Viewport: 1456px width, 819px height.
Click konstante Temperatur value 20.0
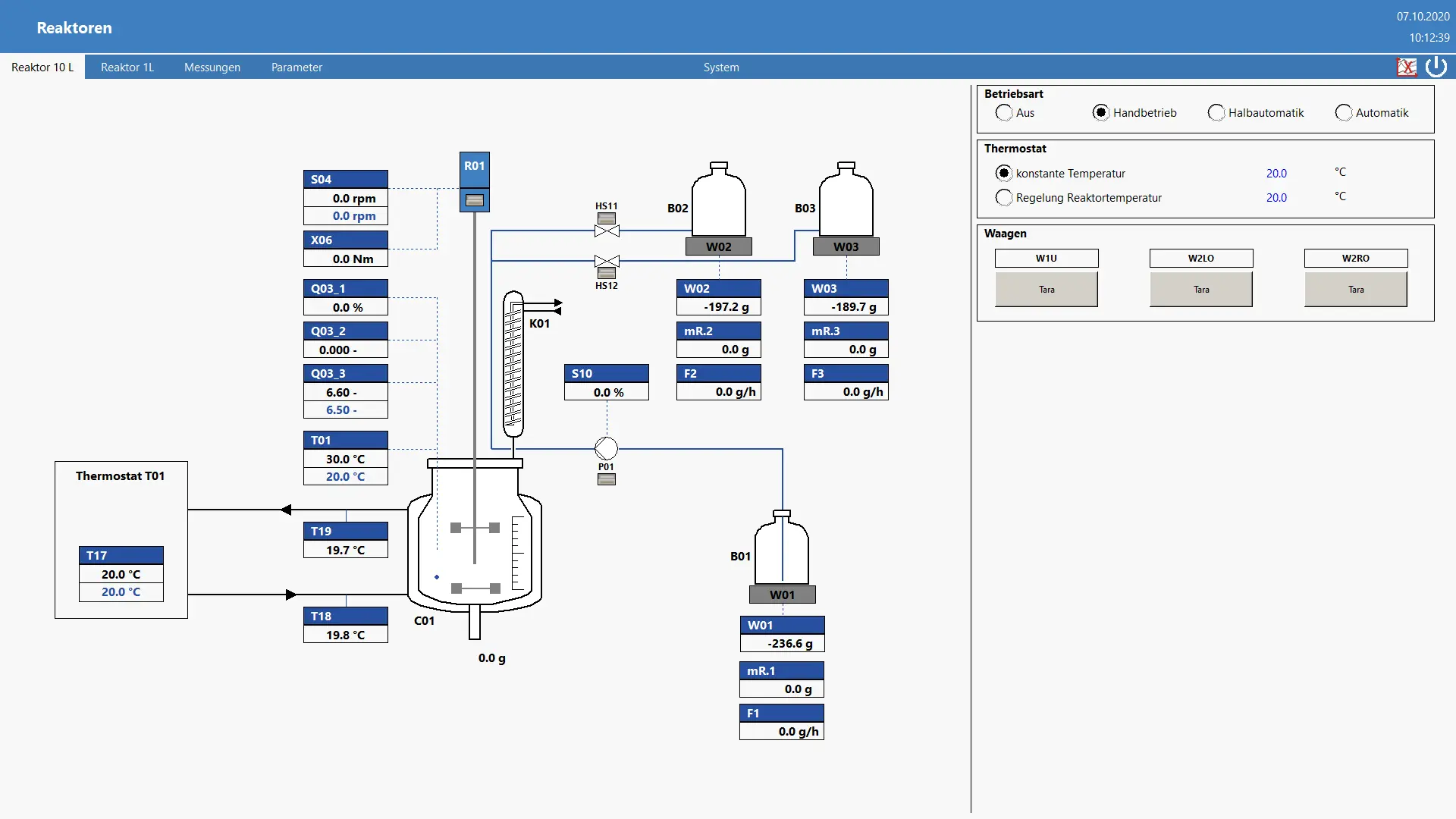coord(1276,174)
